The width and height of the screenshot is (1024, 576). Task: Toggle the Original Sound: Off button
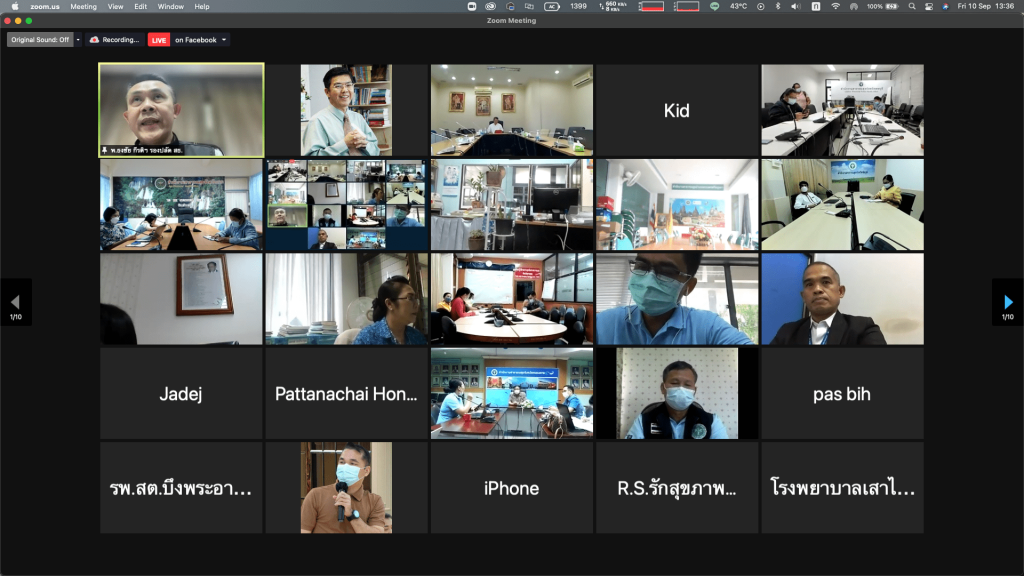[39, 40]
